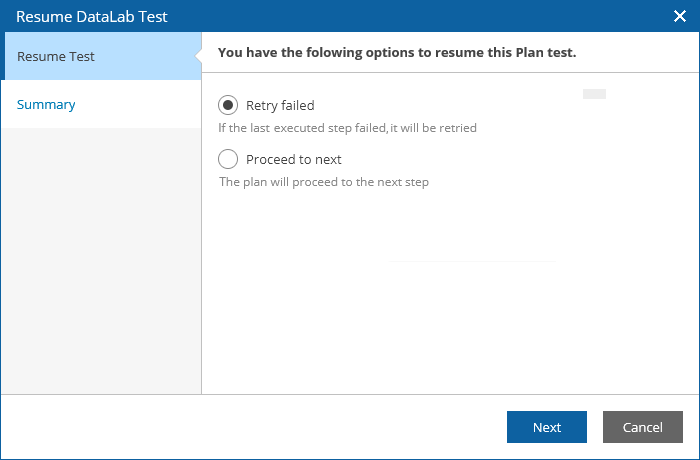This screenshot has width=700, height=460.
Task: Select the Retry failed radio button
Action: [x=228, y=105]
